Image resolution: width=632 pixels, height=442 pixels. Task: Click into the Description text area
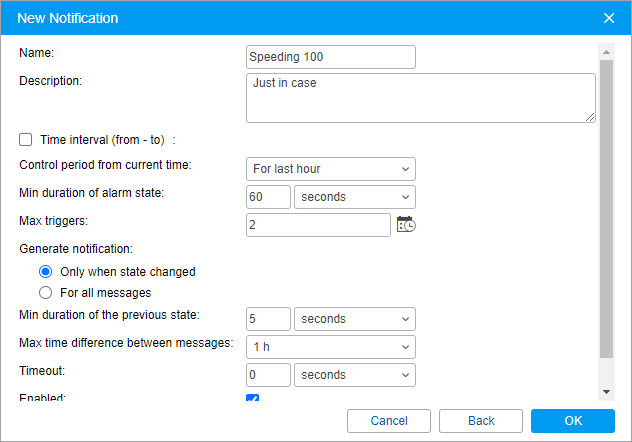pyautogui.click(x=420, y=98)
